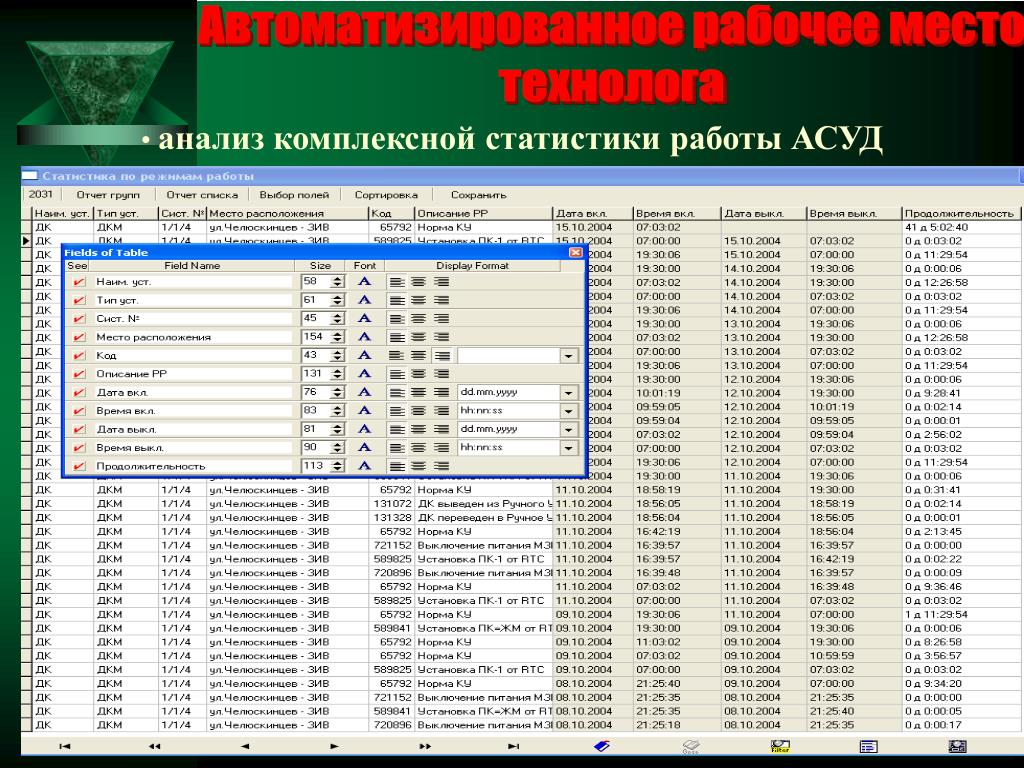1024x768 pixels.
Task: Click the size value 154 input
Action: click(x=315, y=337)
